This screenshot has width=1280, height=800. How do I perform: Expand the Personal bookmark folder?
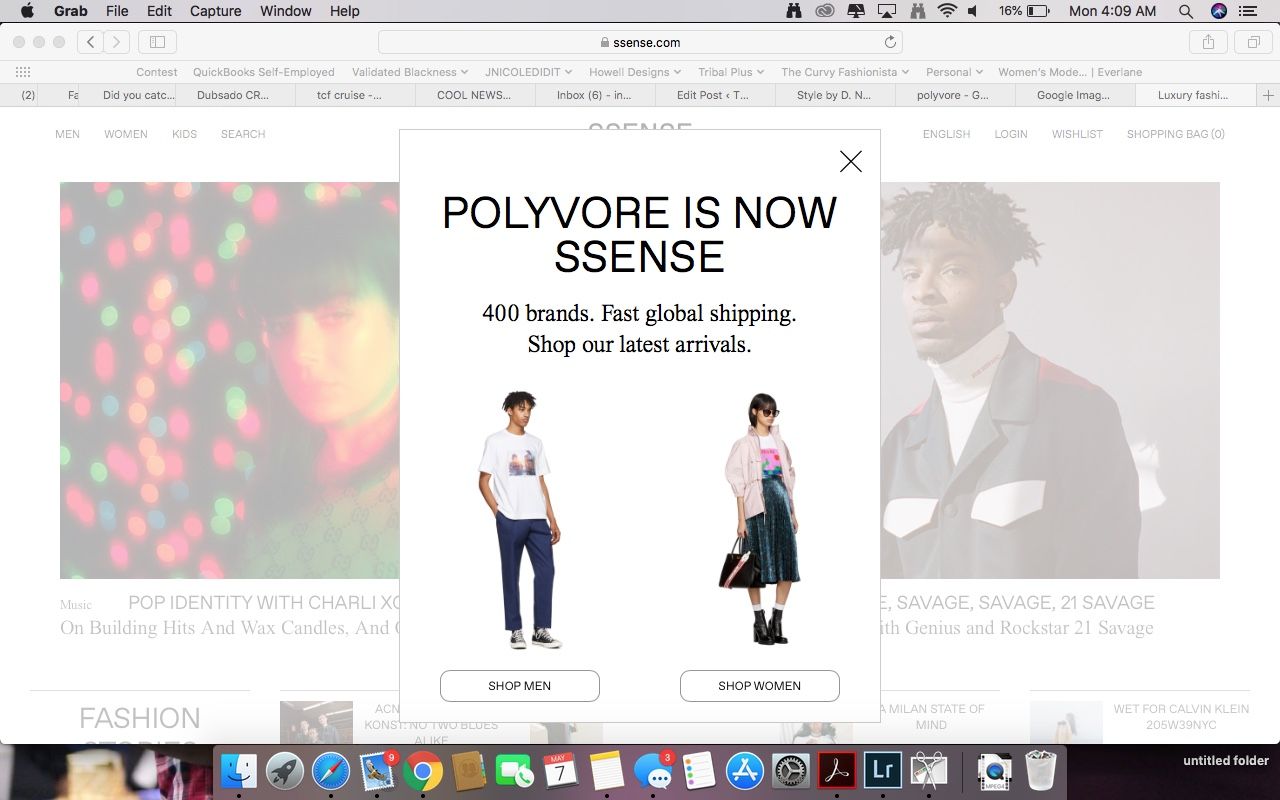955,72
